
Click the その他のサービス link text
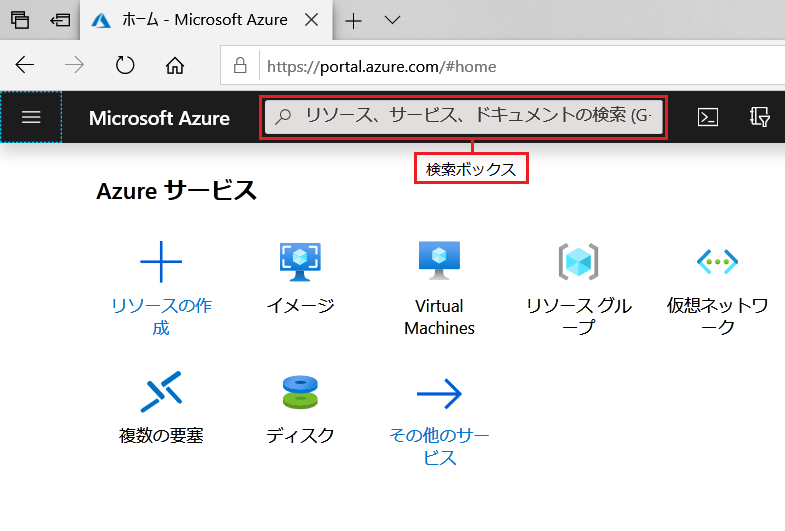coord(439,446)
